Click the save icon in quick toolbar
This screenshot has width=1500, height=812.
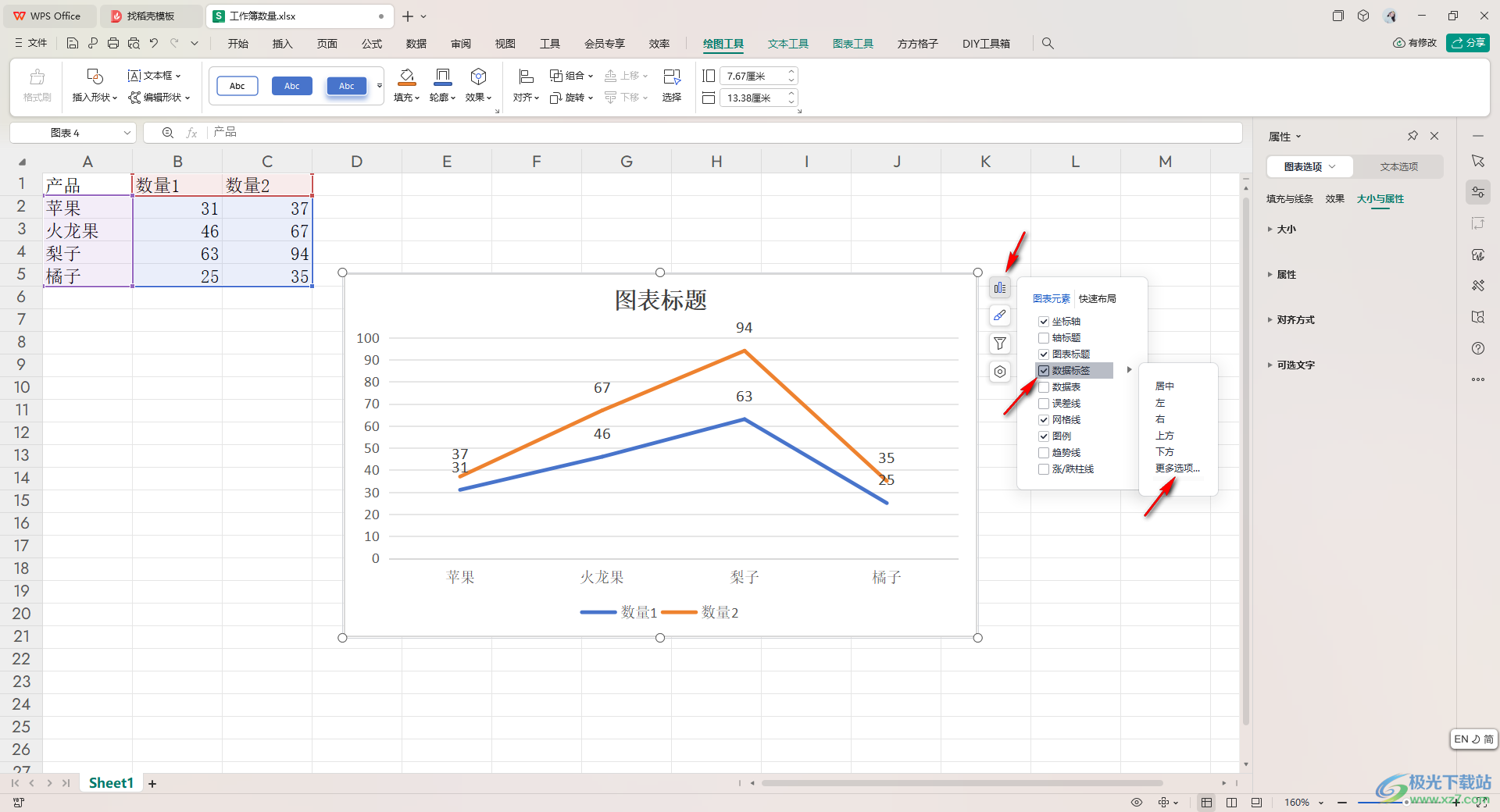(73, 44)
